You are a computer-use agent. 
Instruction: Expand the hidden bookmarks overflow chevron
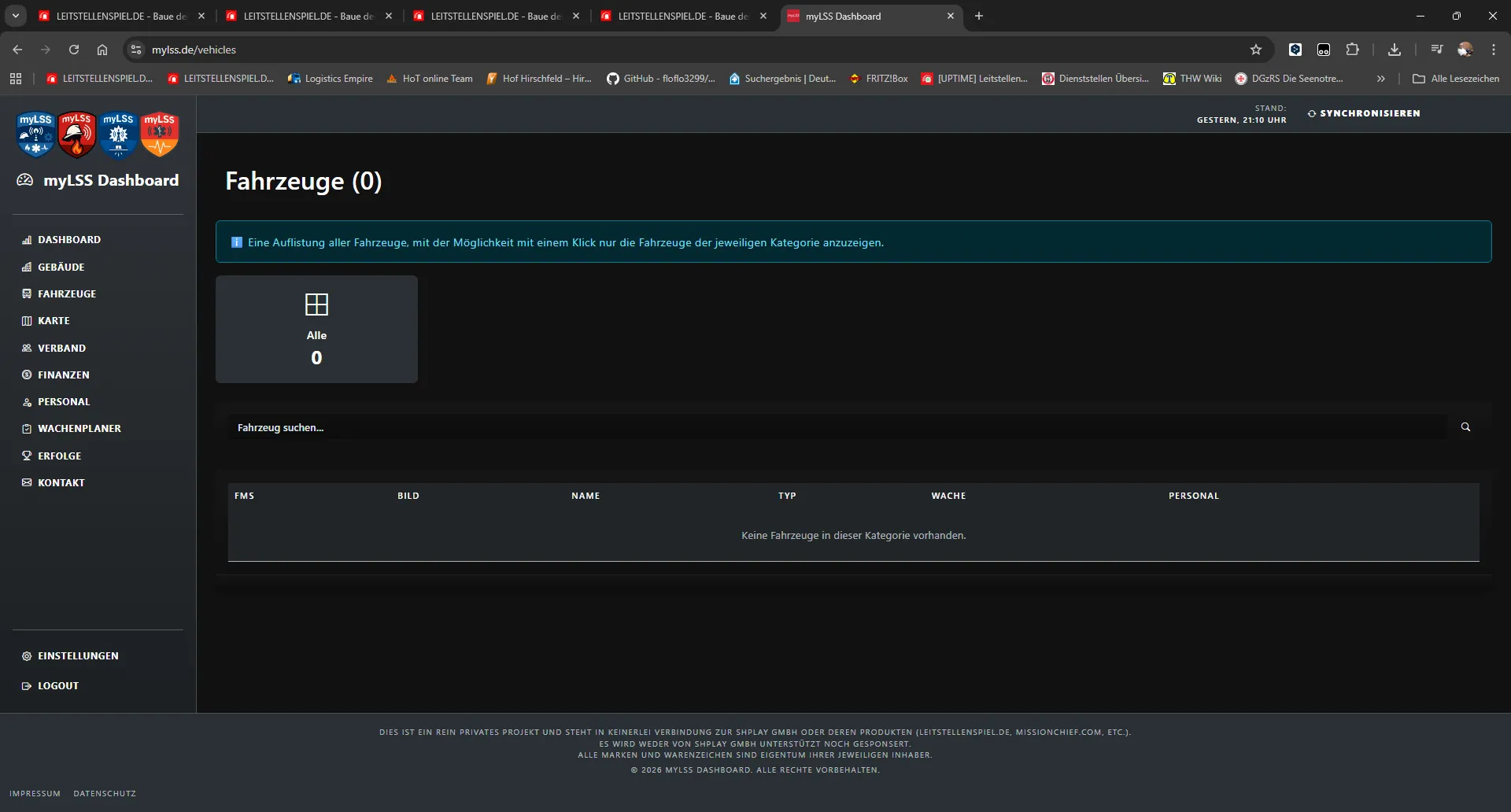(x=1380, y=79)
